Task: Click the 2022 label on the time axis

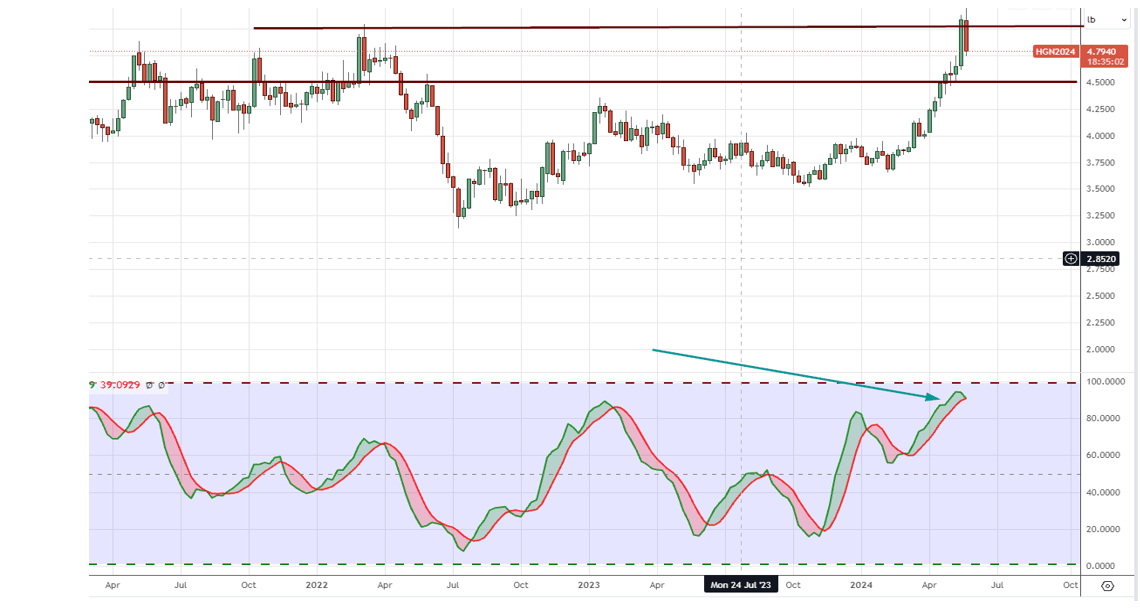Action: point(317,585)
